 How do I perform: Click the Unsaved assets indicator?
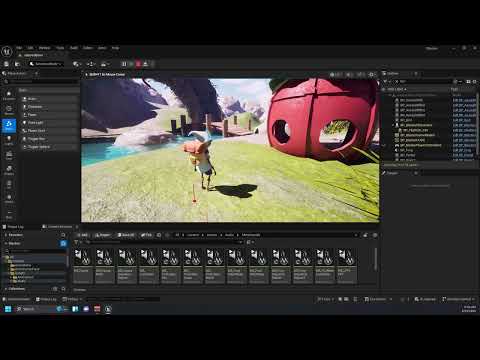click(x=425, y=299)
